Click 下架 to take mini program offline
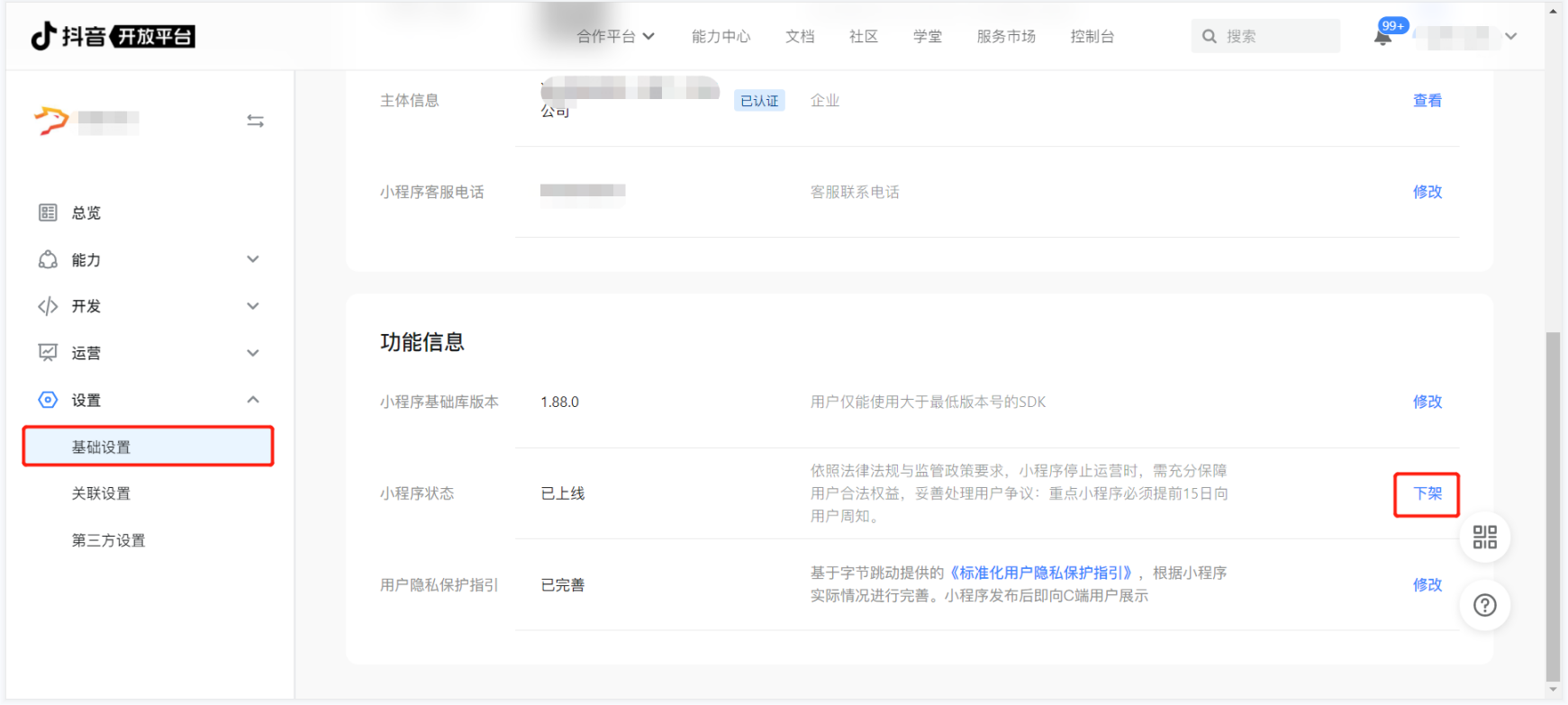 point(1427,493)
